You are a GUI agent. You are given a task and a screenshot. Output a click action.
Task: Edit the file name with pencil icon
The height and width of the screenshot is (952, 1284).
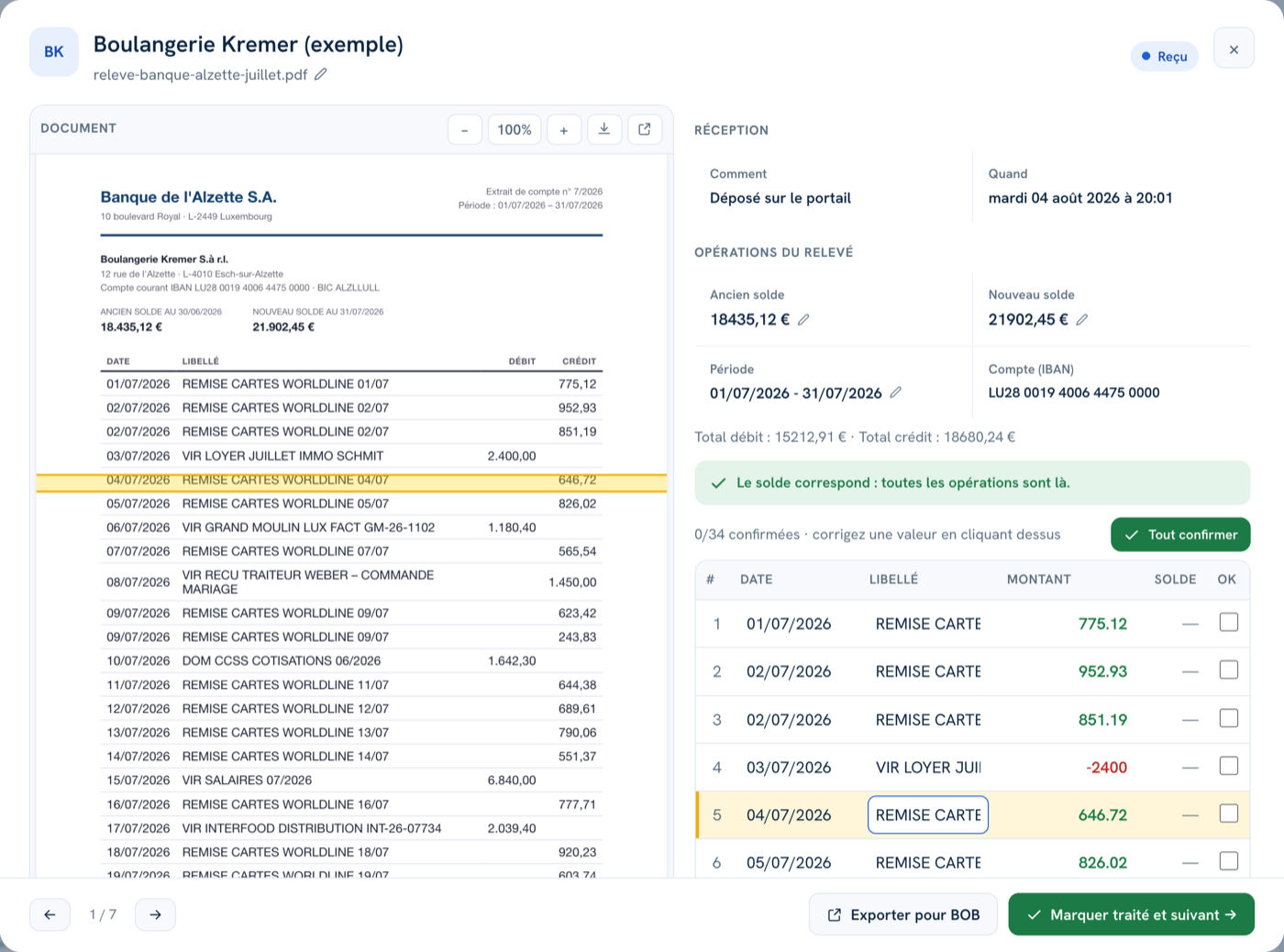point(321,74)
